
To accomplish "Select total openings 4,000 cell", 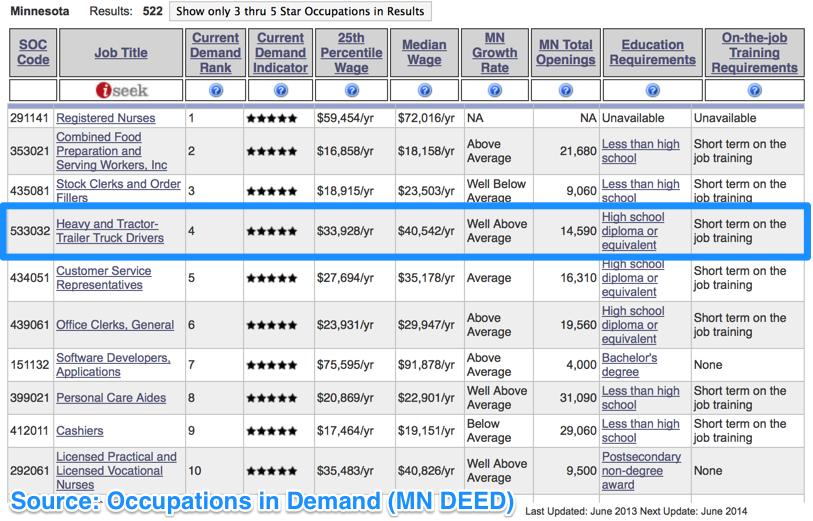I will [581, 365].
